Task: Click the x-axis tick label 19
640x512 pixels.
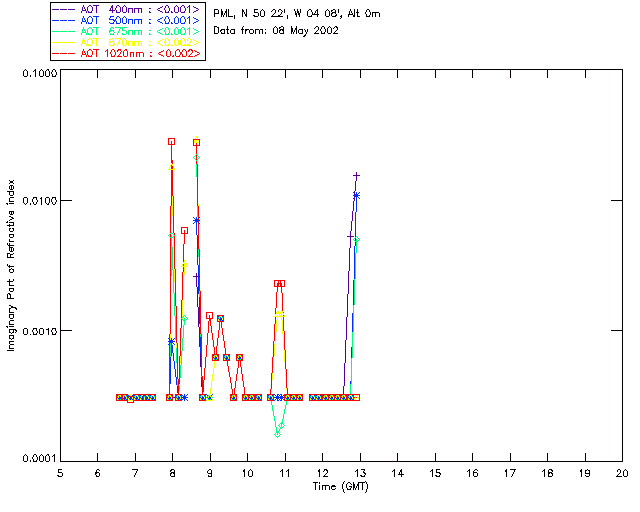Action: click(x=585, y=473)
